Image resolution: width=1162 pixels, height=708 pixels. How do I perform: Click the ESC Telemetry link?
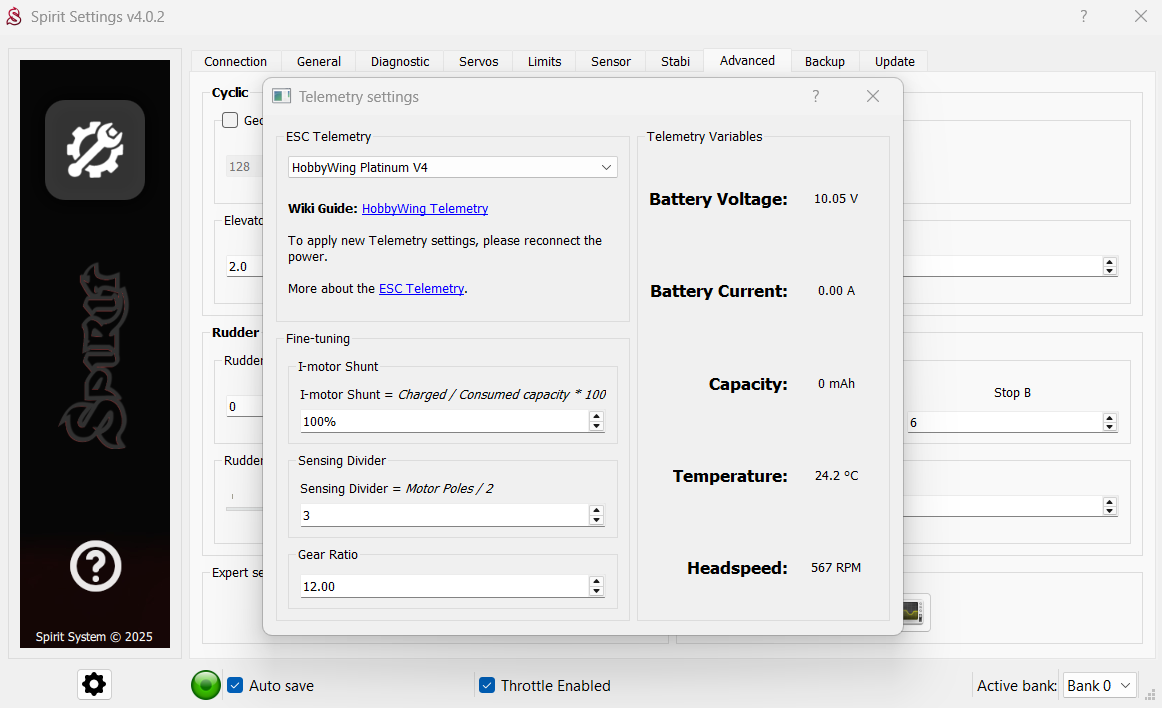pos(421,288)
